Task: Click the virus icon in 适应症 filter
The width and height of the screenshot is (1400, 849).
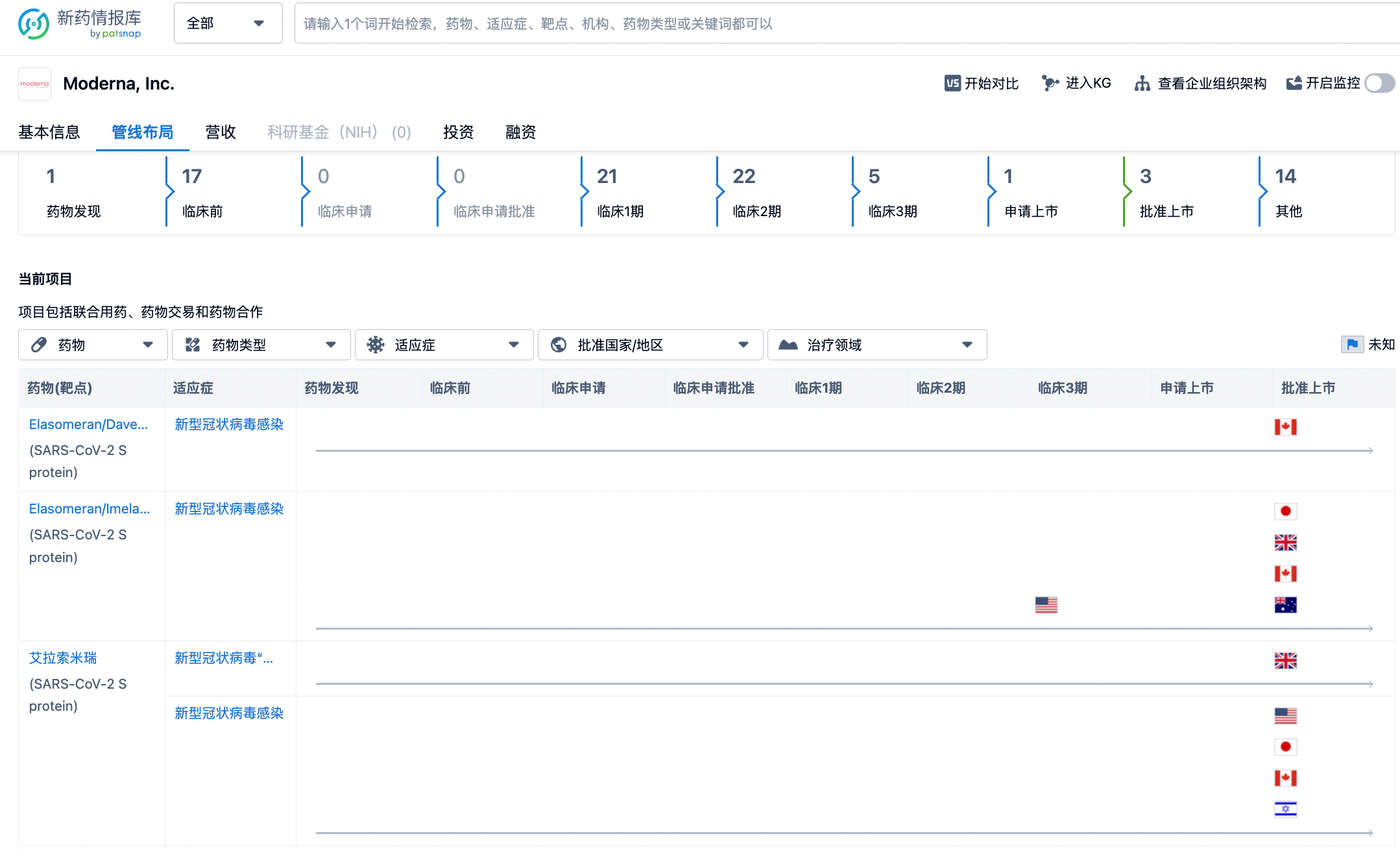Action: (376, 345)
